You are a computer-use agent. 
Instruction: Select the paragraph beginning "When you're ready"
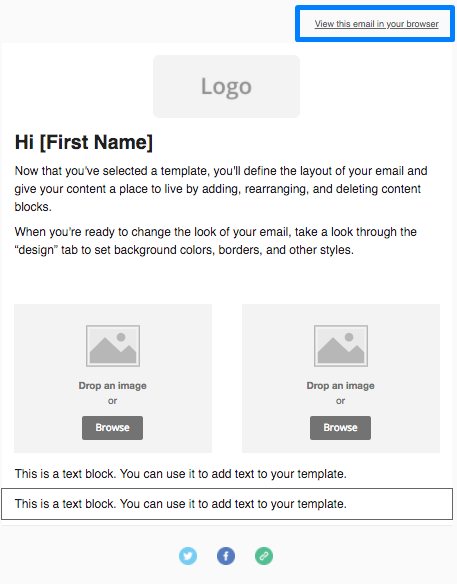(216, 241)
